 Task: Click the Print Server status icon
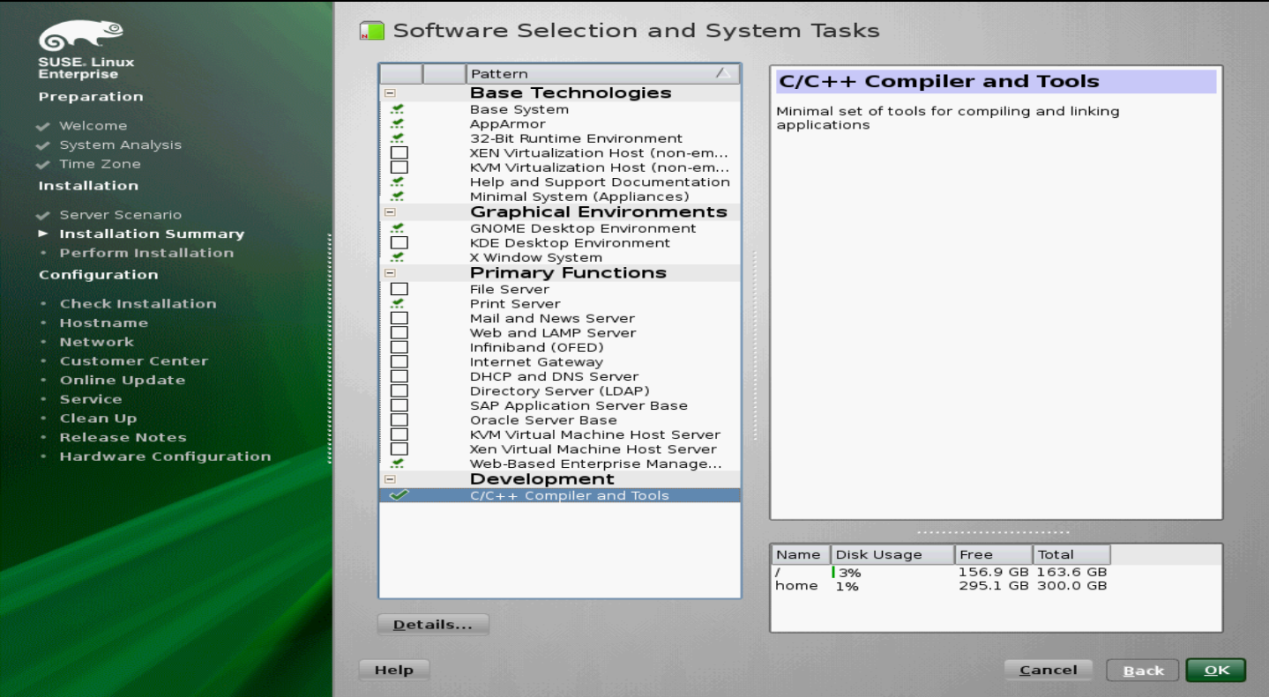coord(399,304)
